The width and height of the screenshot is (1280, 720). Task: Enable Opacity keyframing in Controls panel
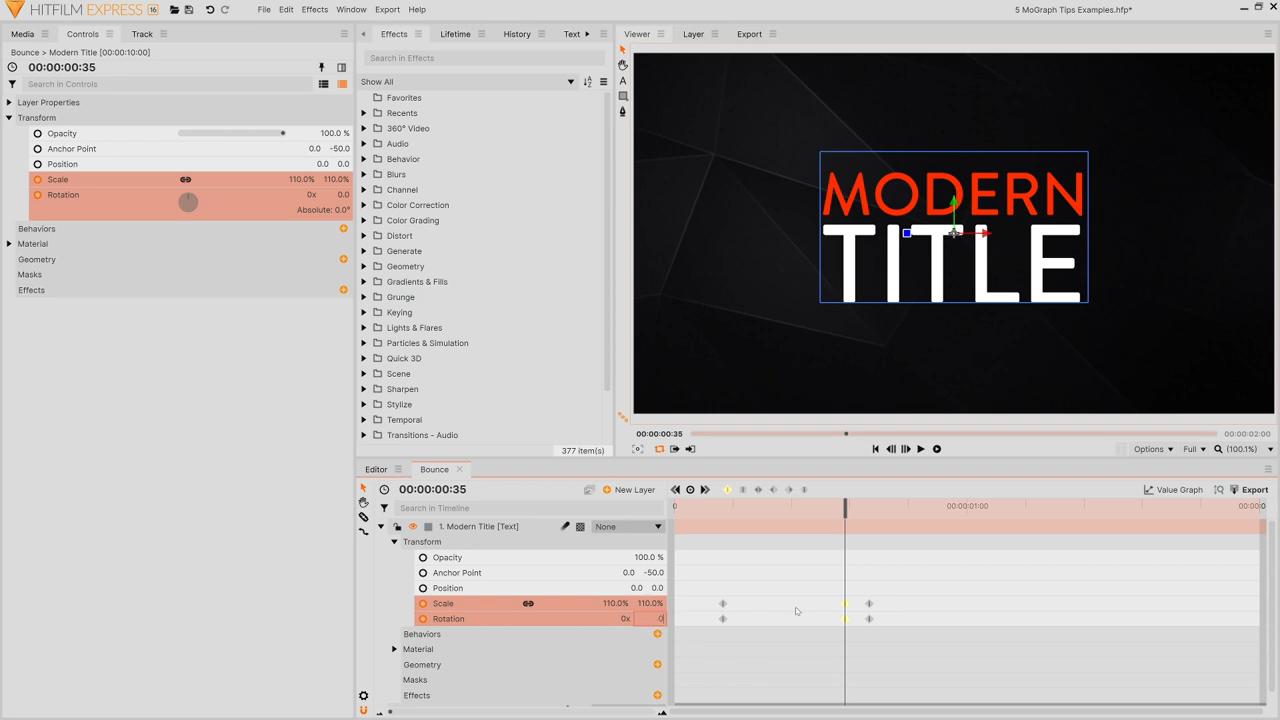38,134
